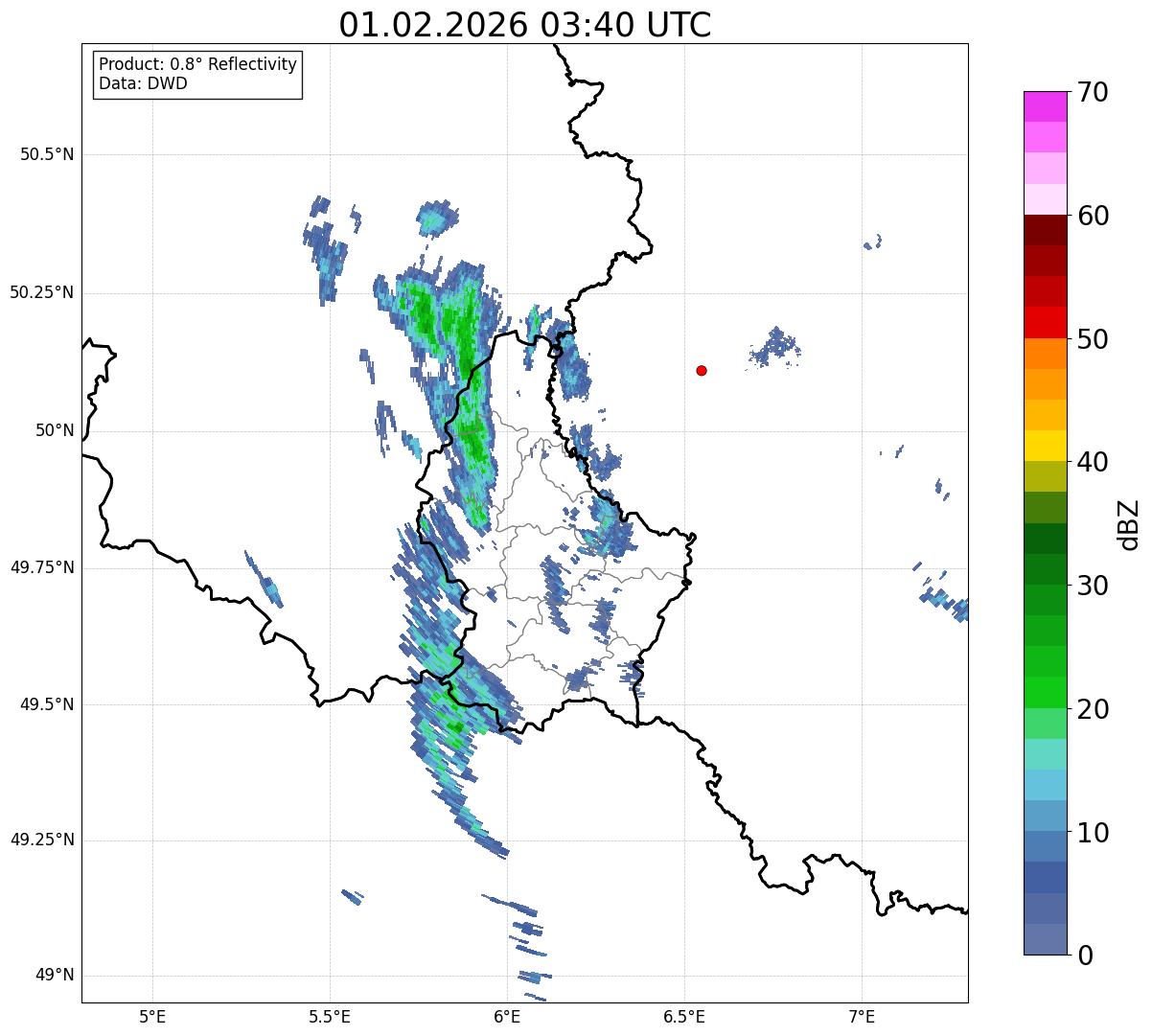The image size is (1152, 1036).
Task: Click the red station marker dot
Action: point(702,370)
